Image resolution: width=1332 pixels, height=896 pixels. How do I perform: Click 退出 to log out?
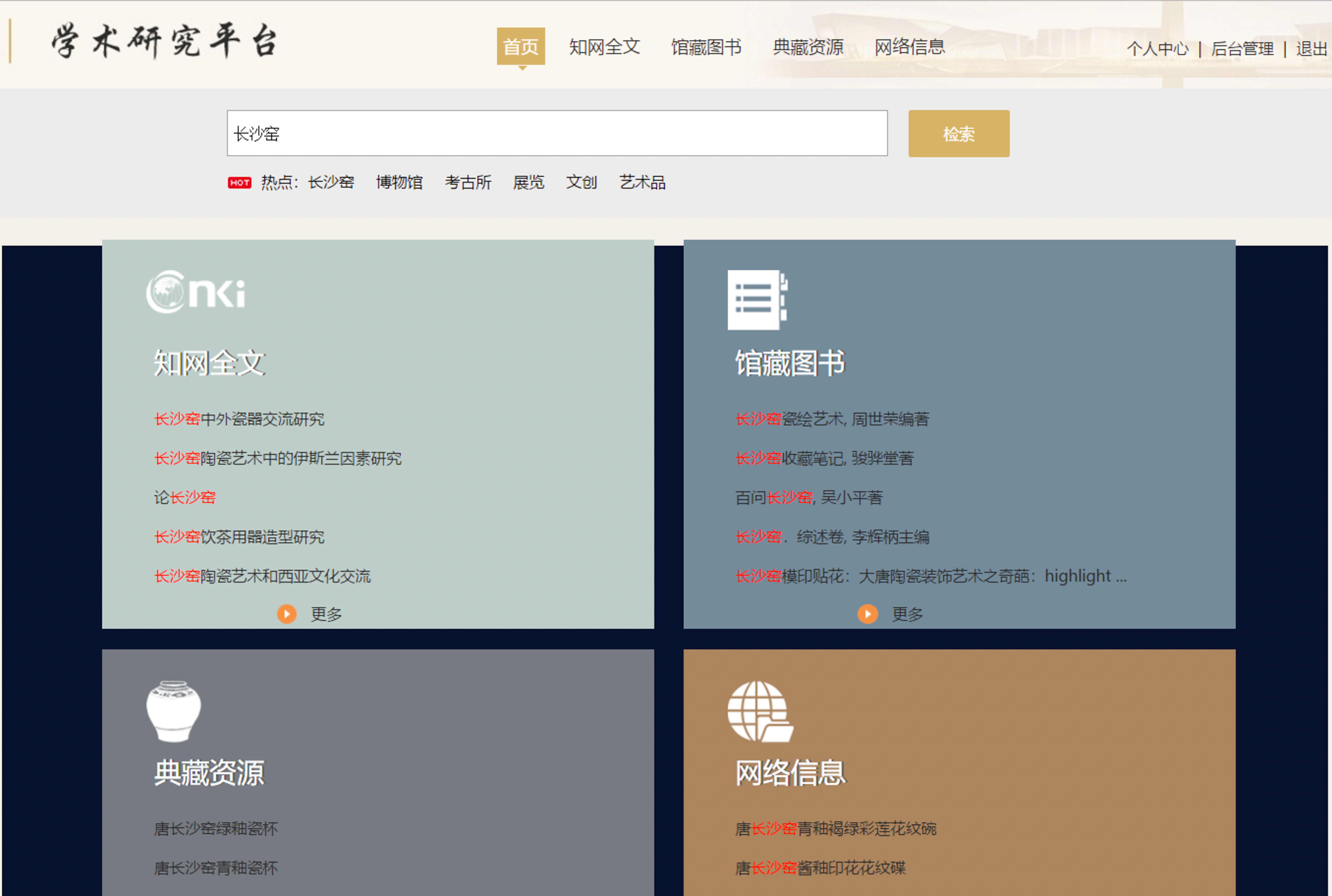click(1312, 49)
